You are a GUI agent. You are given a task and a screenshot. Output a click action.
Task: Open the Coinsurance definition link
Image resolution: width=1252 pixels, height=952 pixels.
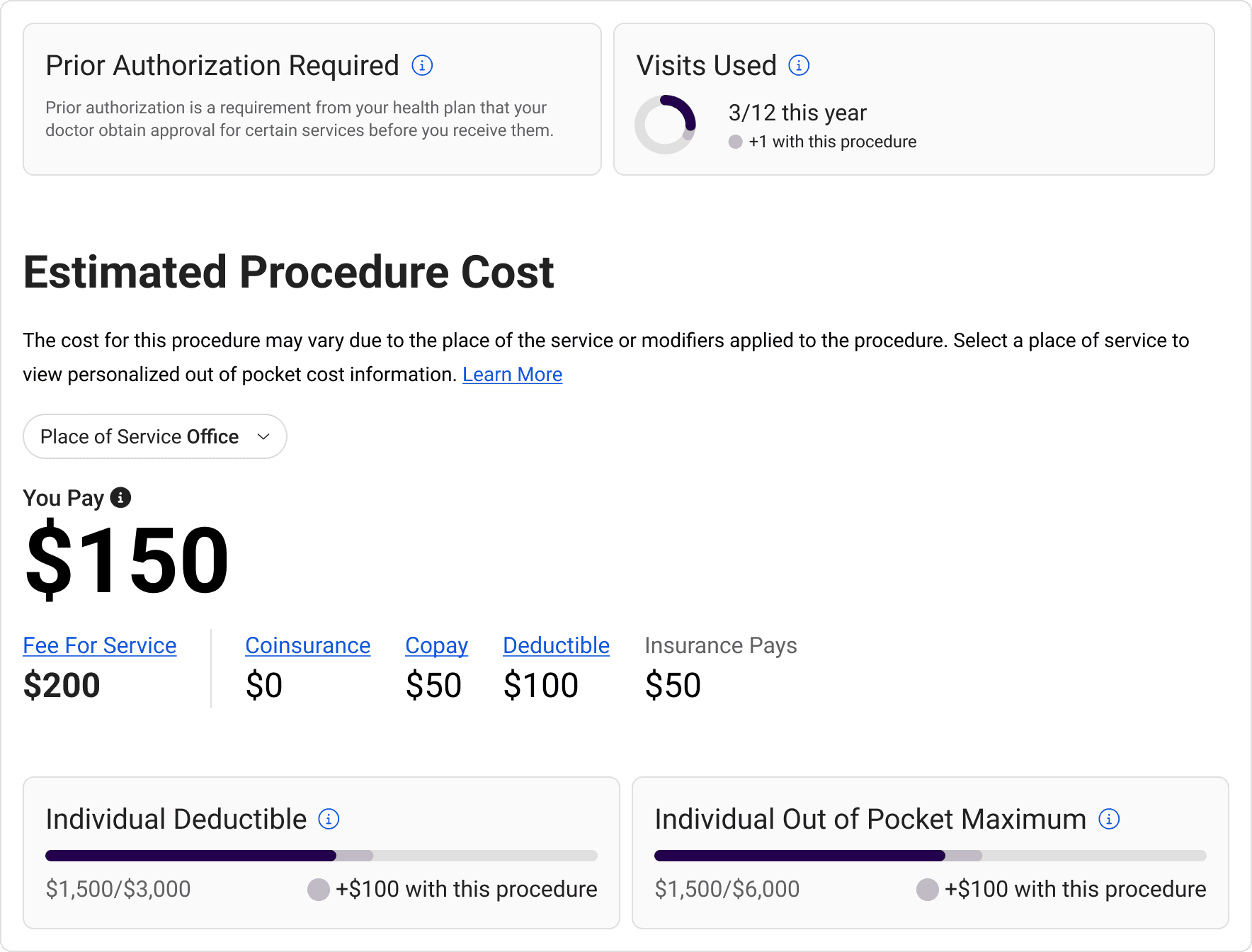pyautogui.click(x=307, y=645)
